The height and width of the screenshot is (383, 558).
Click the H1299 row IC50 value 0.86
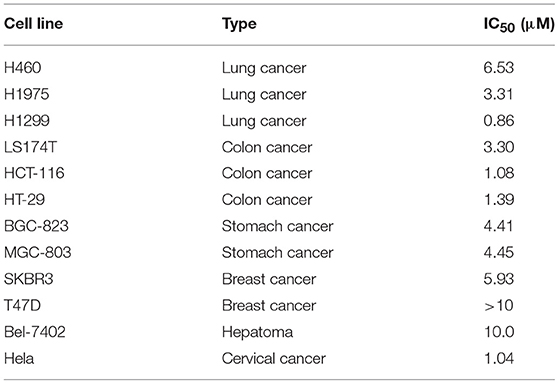tap(499, 121)
